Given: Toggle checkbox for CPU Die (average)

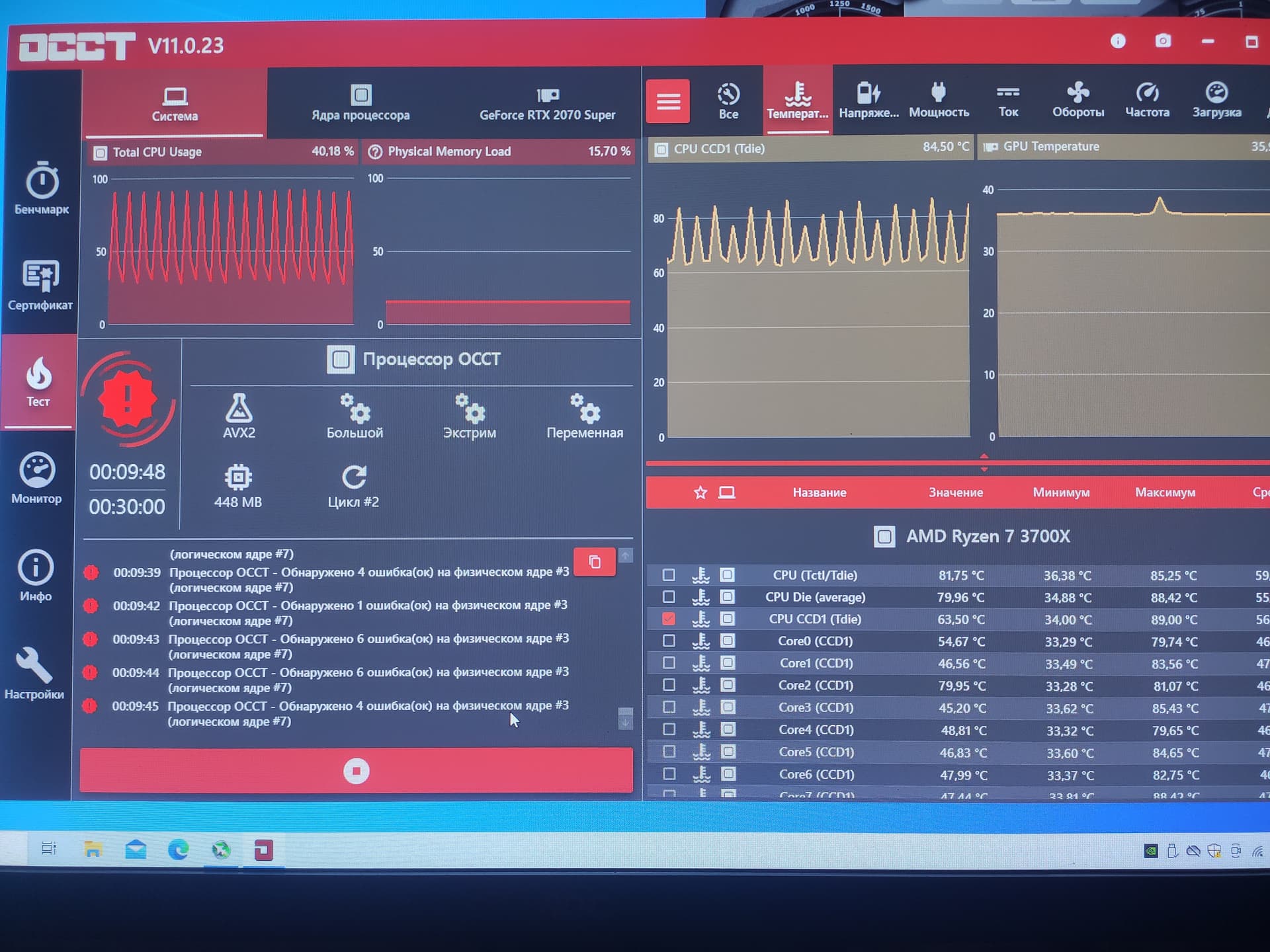Looking at the screenshot, I should coord(669,597).
